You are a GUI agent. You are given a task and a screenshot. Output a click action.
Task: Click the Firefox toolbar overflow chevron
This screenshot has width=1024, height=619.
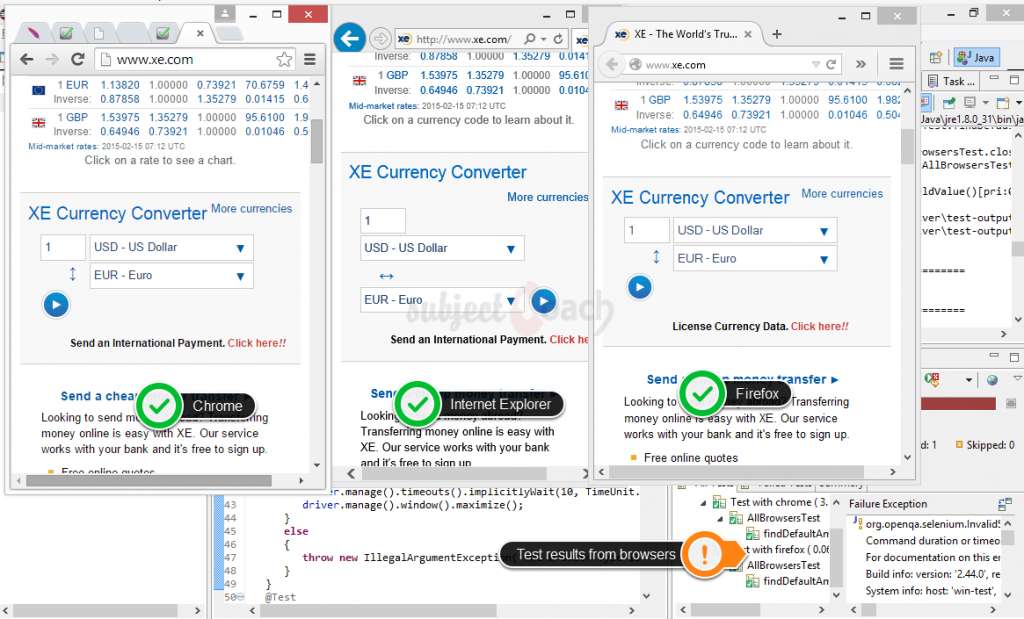click(x=861, y=64)
